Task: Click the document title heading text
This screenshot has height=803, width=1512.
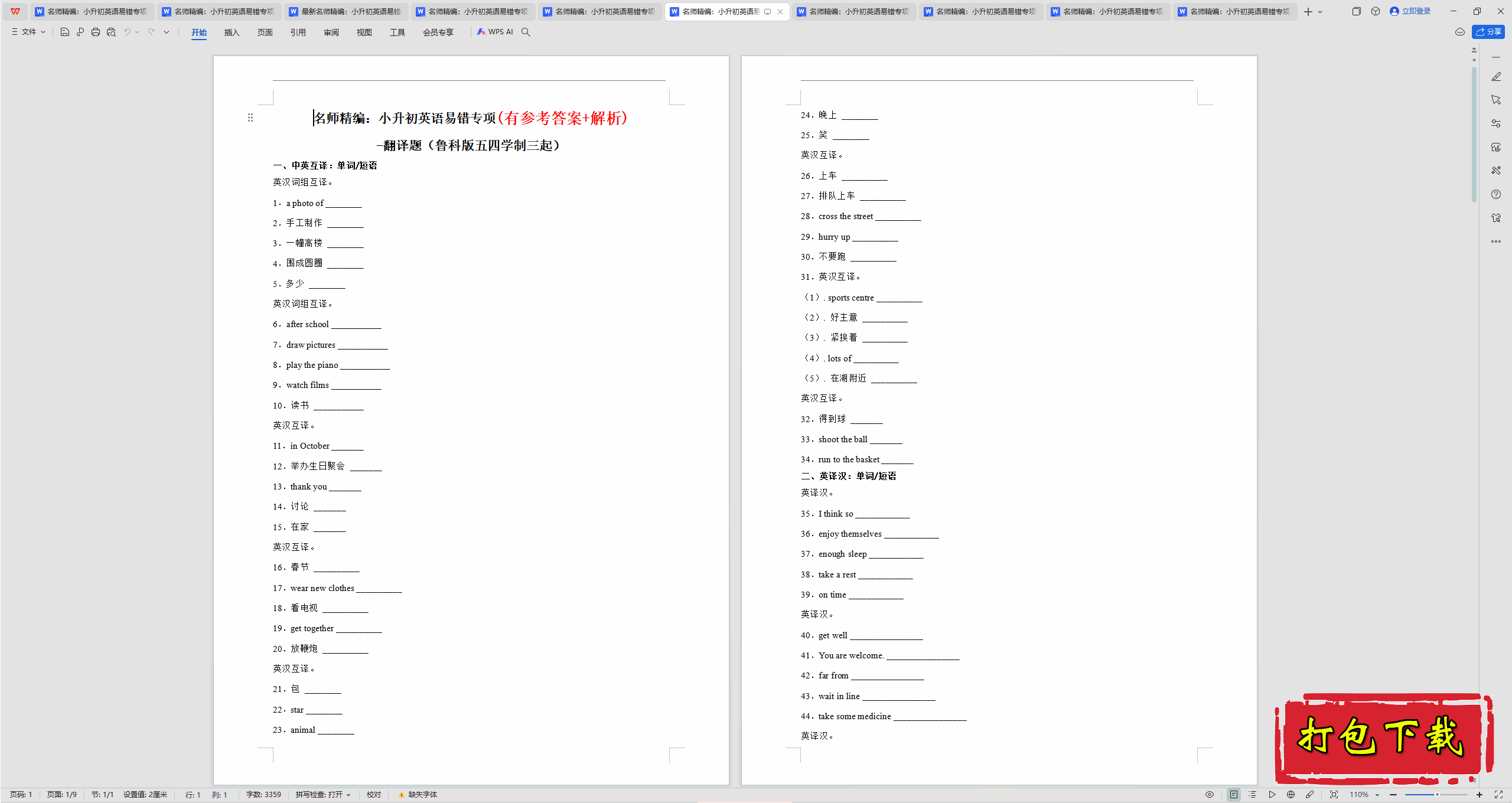Action: click(471, 117)
